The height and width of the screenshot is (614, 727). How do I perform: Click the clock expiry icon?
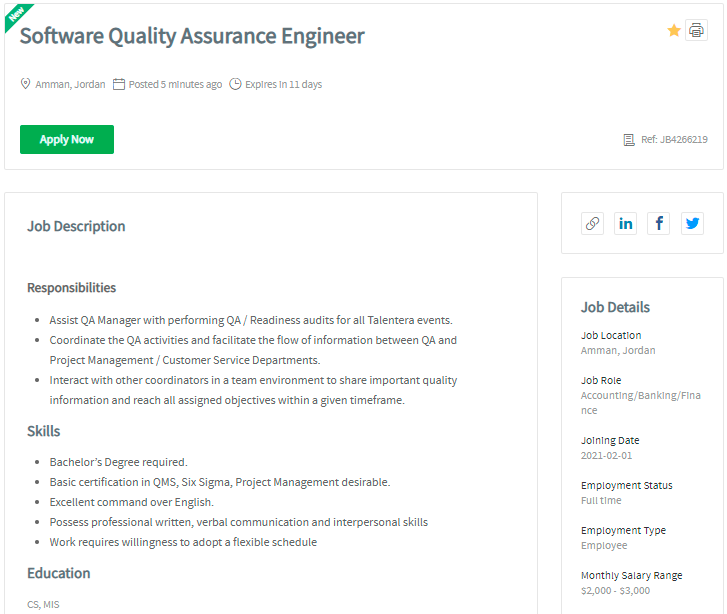(x=235, y=84)
